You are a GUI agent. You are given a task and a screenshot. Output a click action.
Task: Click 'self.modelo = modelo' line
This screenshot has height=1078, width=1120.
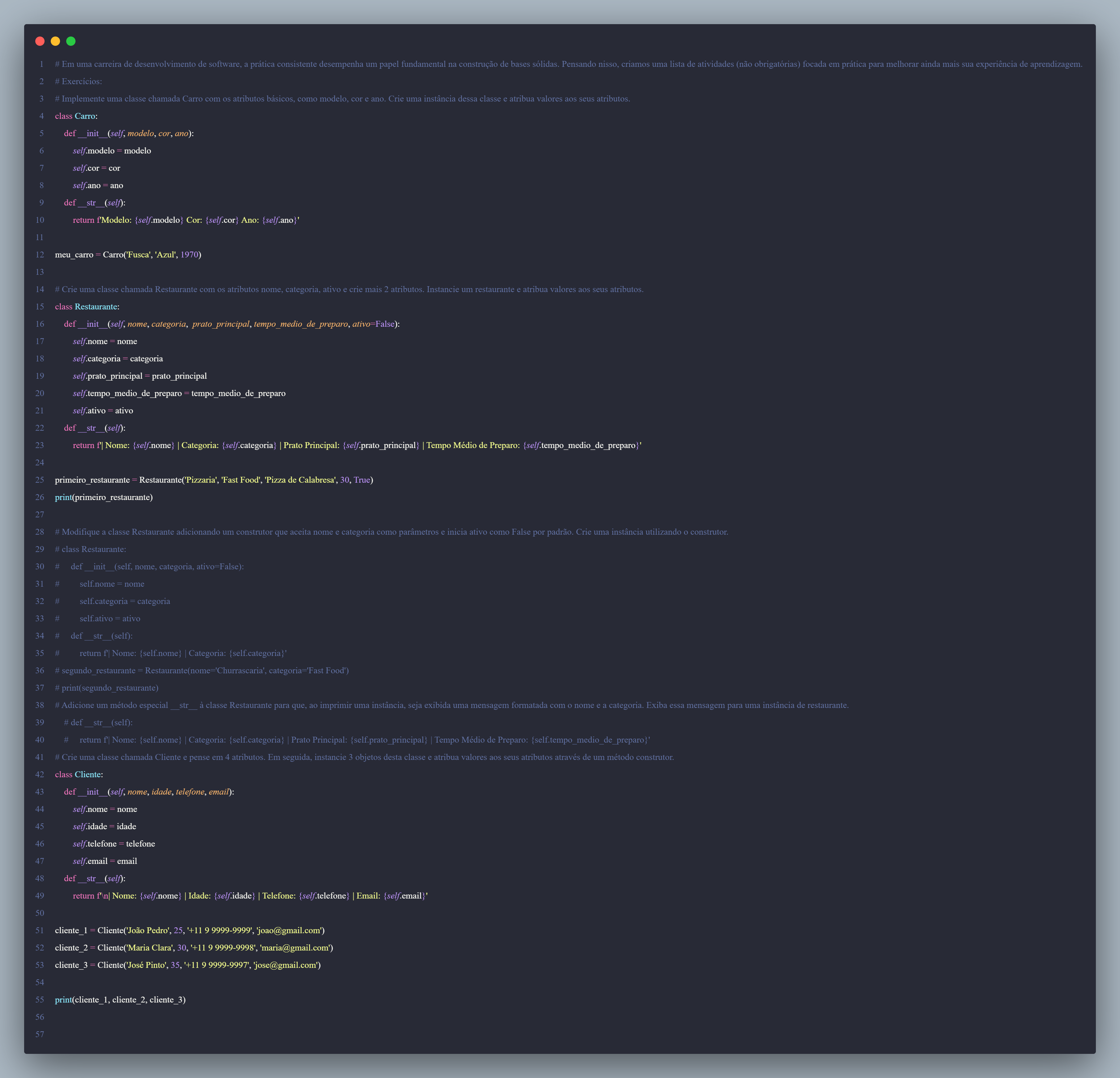coord(112,151)
